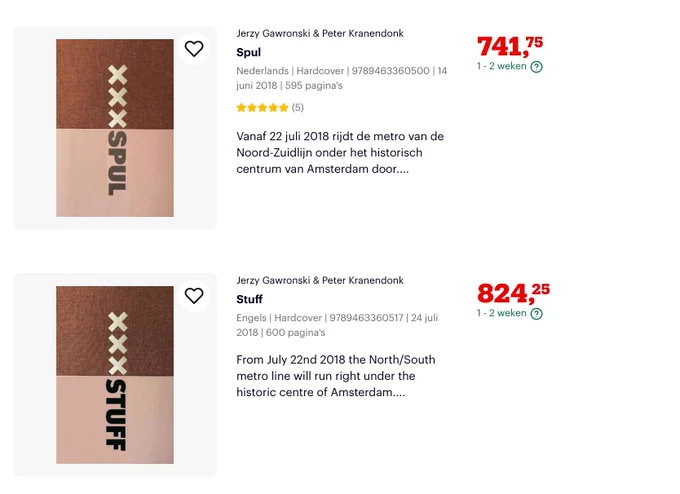Open the (5) reviews count
This screenshot has width=680, height=494.
[298, 108]
